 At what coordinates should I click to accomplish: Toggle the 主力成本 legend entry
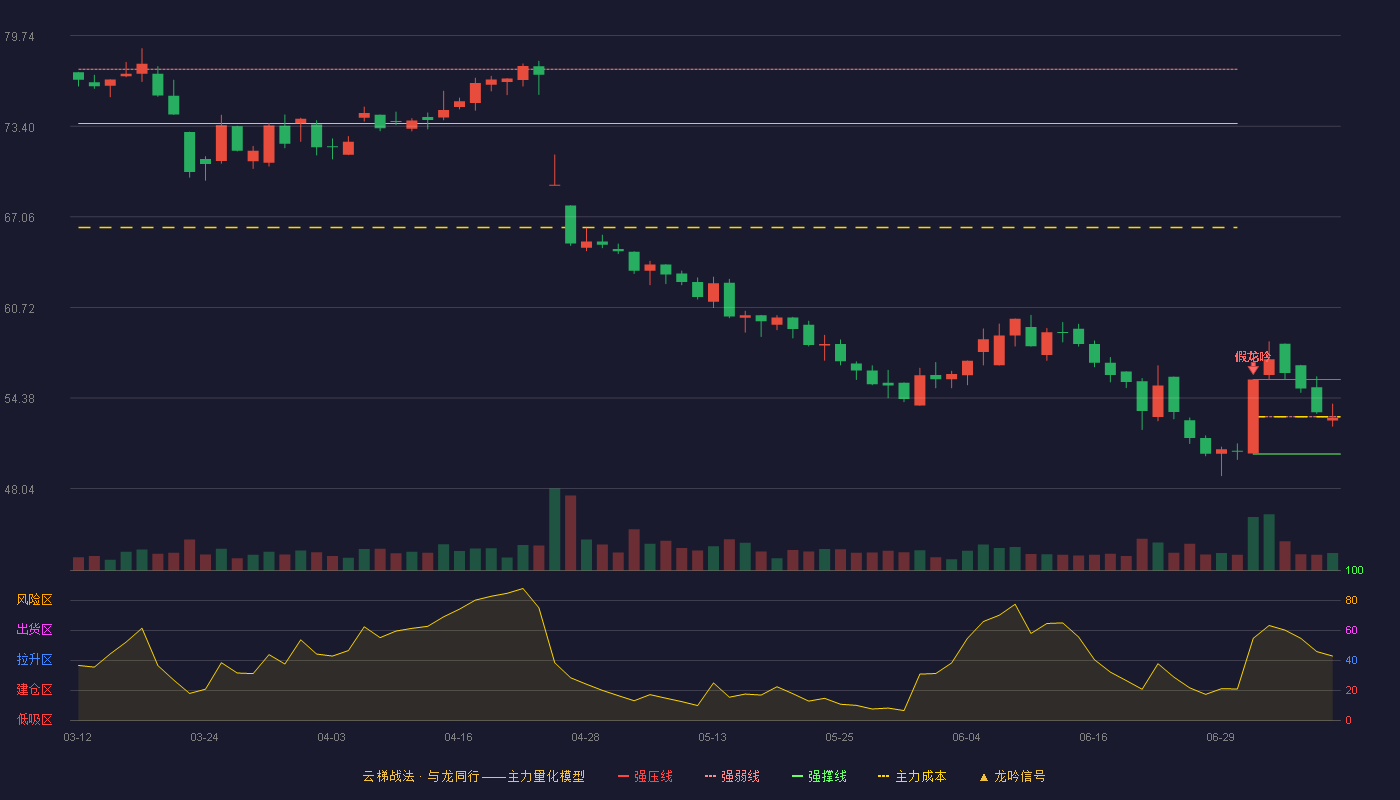(912, 776)
